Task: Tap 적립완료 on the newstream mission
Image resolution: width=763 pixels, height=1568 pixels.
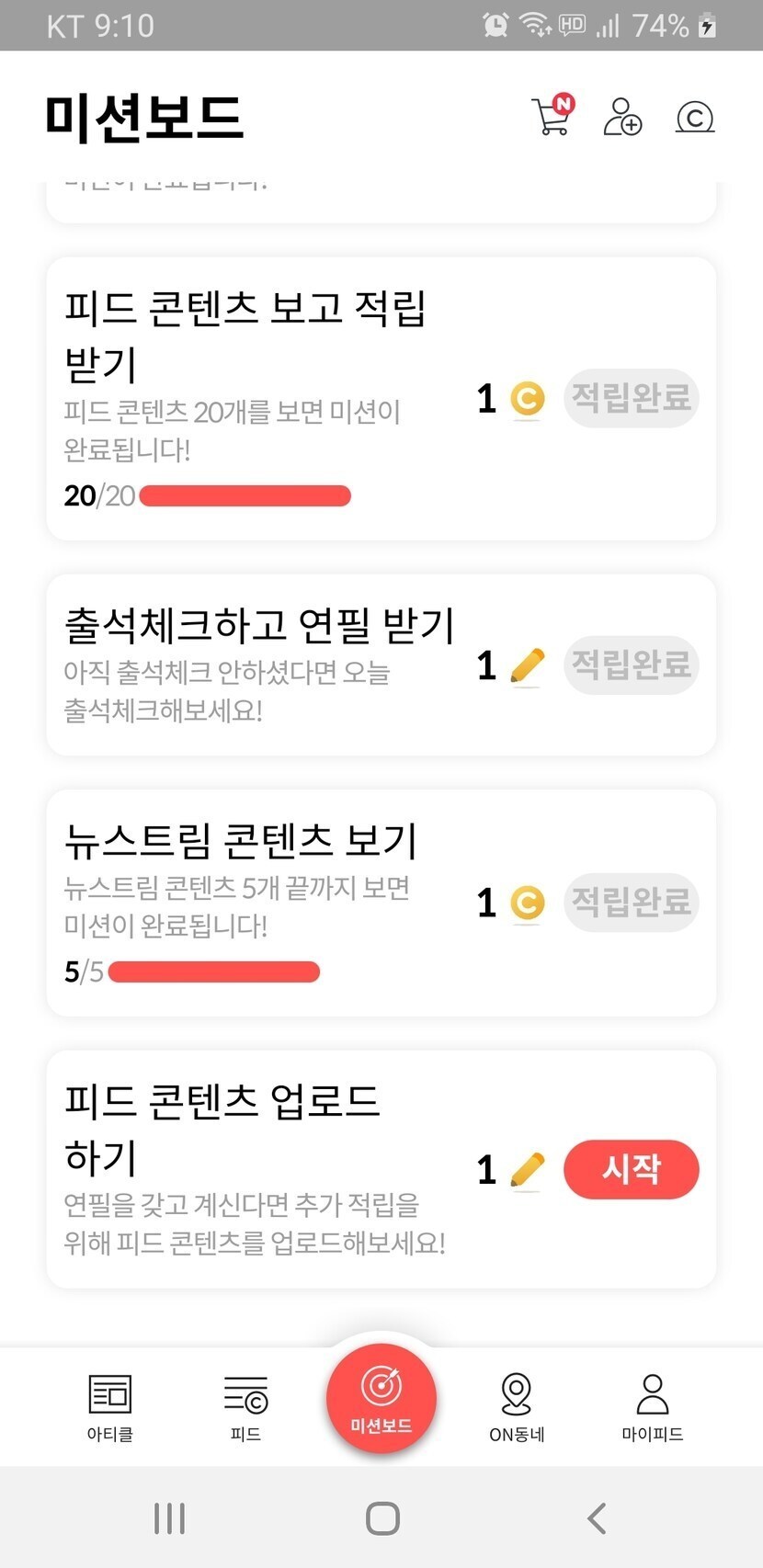Action: pos(631,902)
